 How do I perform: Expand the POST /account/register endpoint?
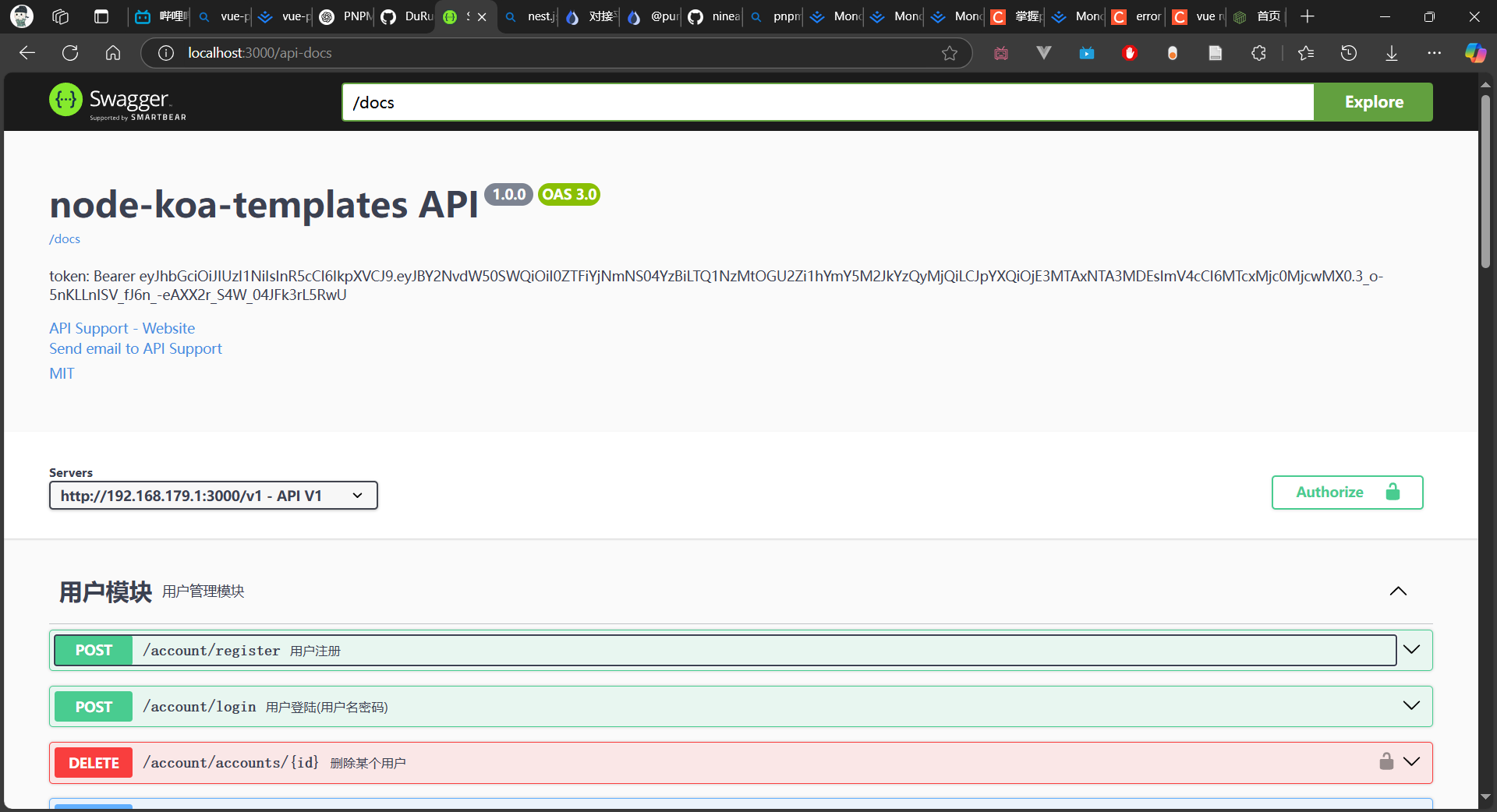point(1411,650)
